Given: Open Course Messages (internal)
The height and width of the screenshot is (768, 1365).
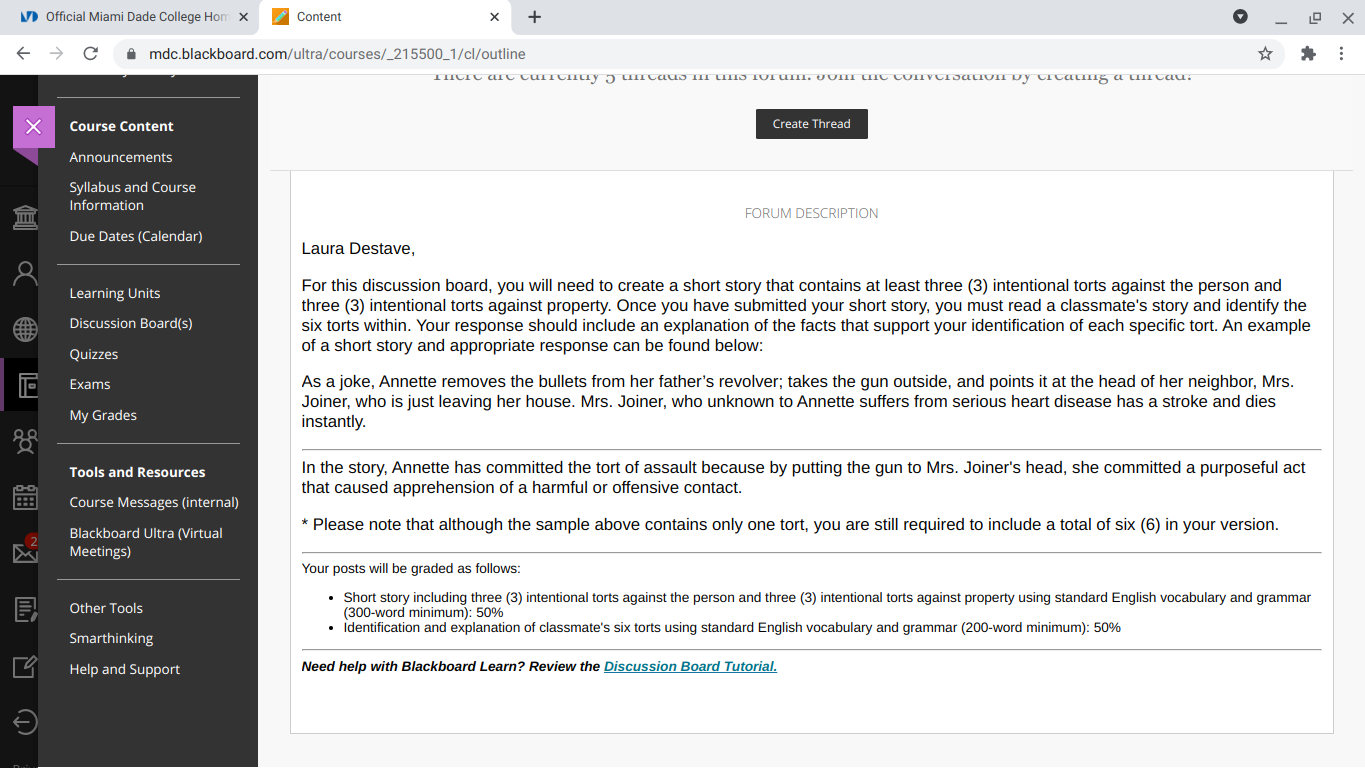Looking at the screenshot, I should [x=154, y=502].
